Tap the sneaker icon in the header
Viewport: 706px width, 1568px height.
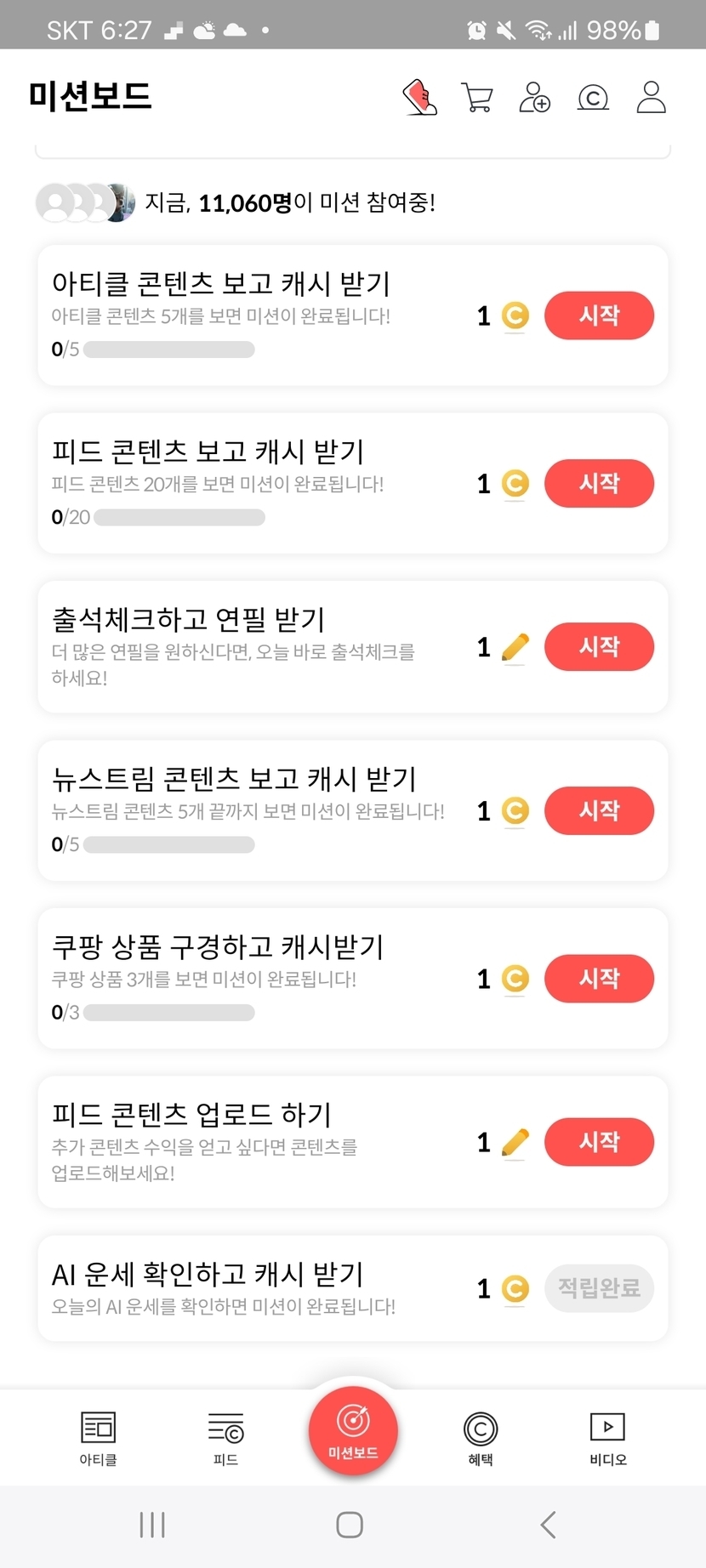point(419,97)
